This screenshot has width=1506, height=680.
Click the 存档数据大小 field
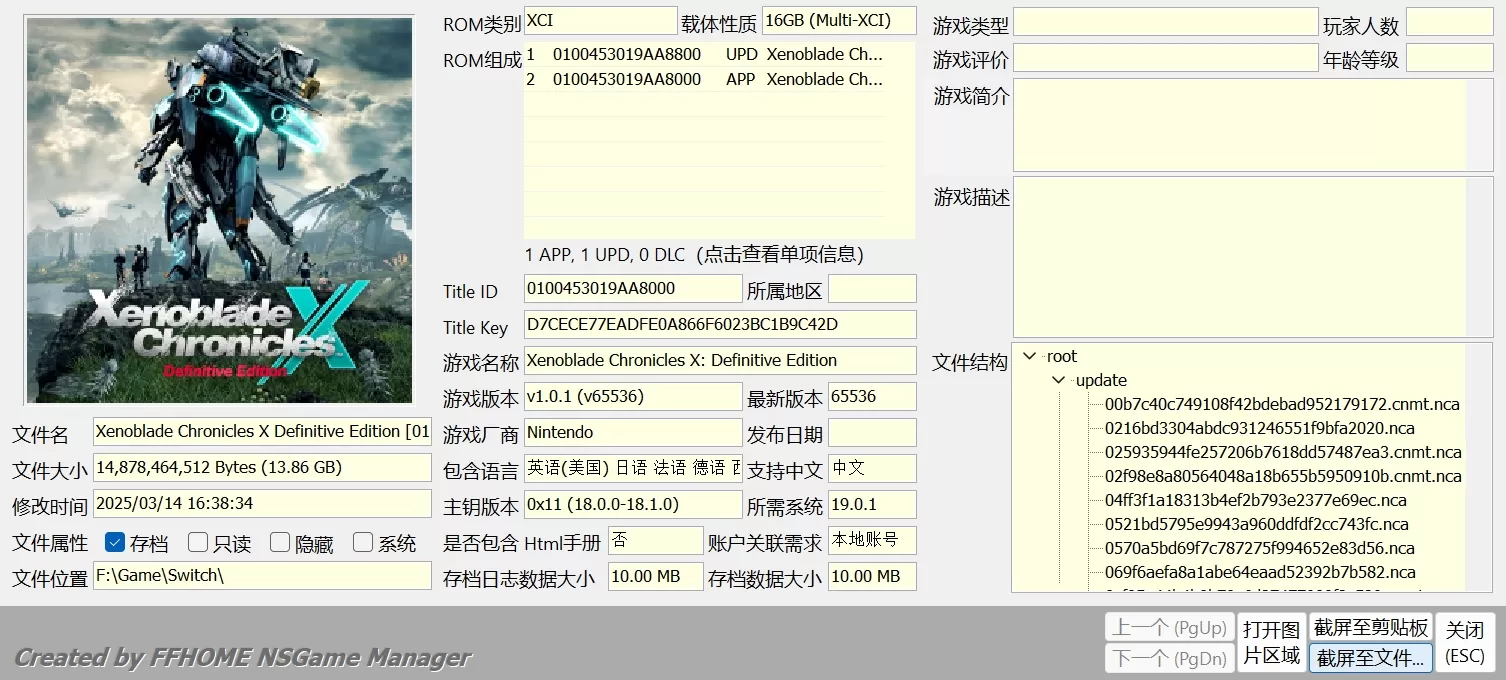click(872, 577)
